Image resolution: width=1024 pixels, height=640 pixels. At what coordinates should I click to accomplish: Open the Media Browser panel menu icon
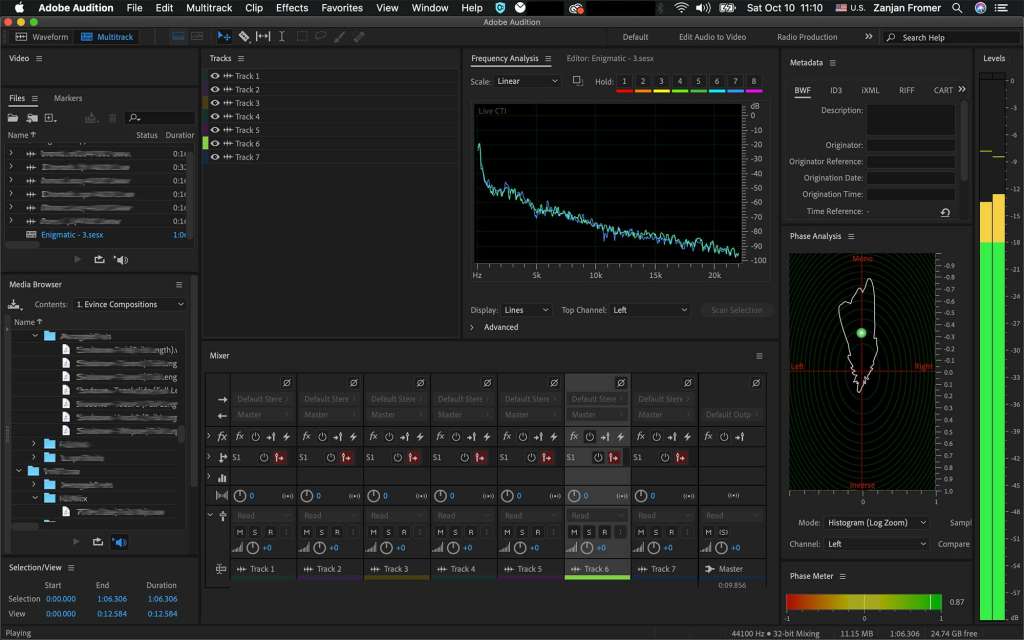coord(179,285)
